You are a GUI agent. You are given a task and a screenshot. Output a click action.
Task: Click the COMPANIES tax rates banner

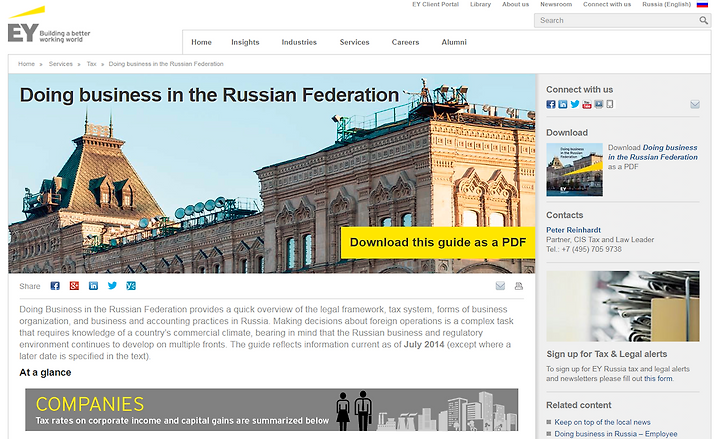coord(271,410)
